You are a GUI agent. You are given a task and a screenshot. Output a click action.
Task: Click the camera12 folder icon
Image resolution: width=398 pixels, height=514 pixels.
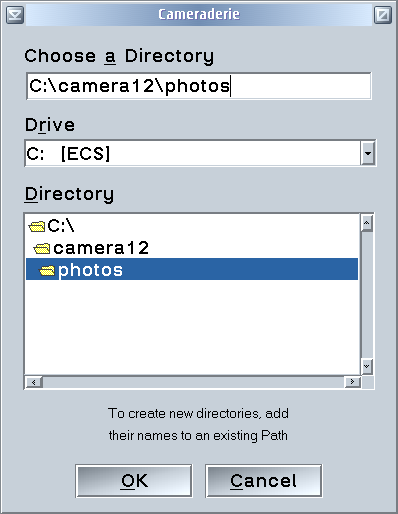tap(42, 248)
